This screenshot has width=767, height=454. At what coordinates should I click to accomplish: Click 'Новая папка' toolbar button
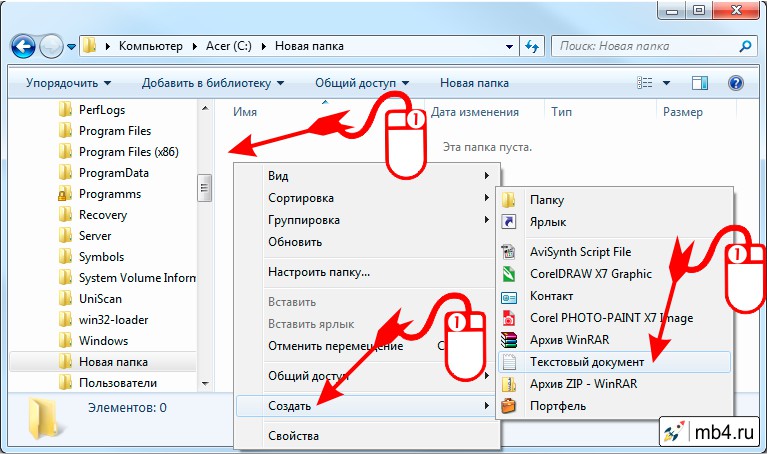click(474, 83)
